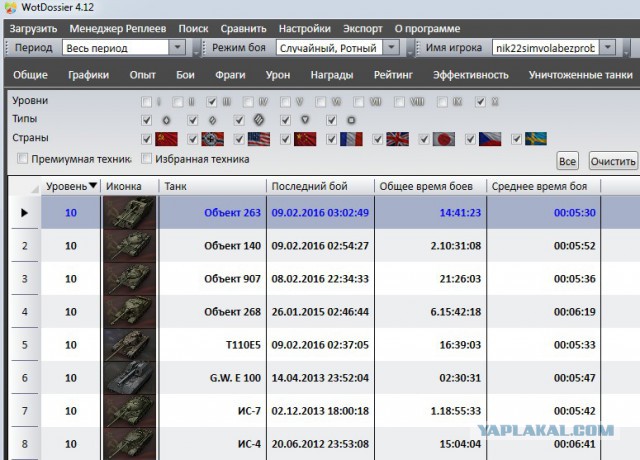The width and height of the screenshot is (640, 460).
Task: Enable the level IV checkbox
Action: click(248, 102)
